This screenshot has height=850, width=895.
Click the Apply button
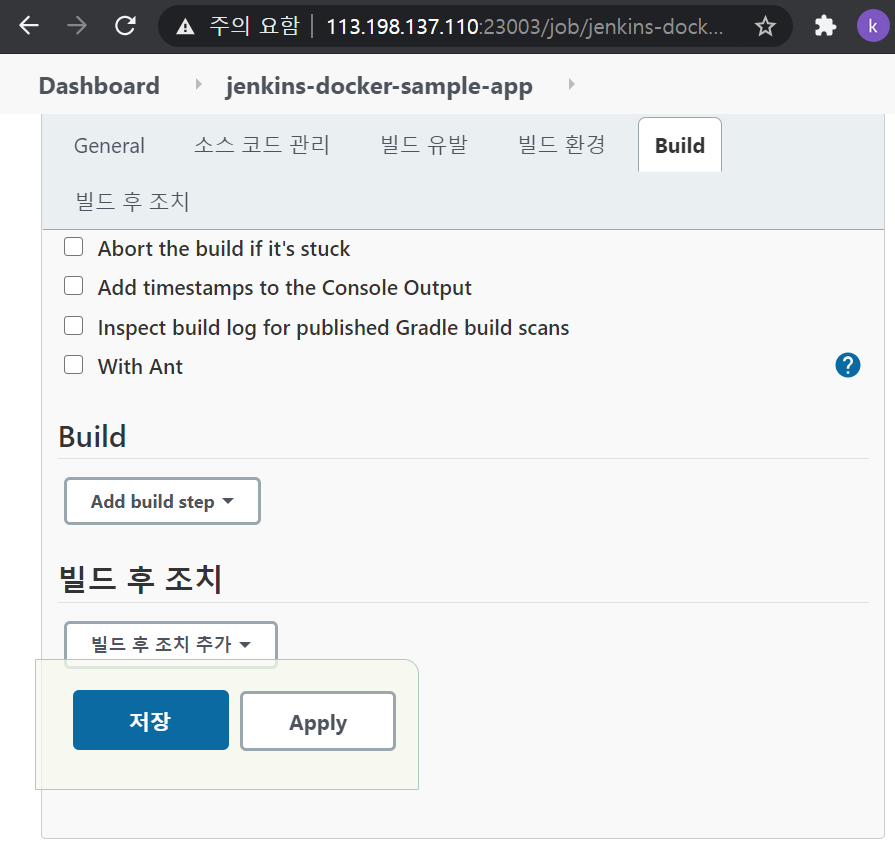click(x=318, y=722)
